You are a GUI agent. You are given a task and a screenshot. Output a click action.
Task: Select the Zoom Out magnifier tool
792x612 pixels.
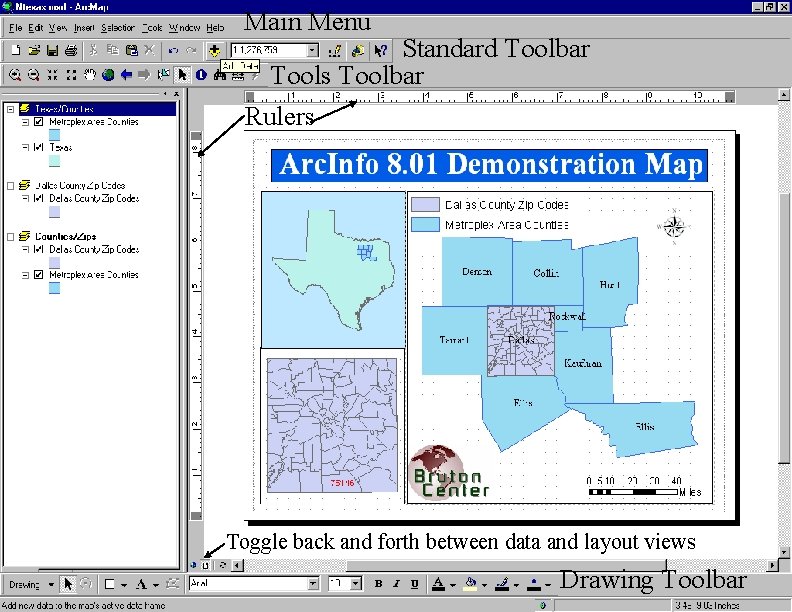(33, 75)
